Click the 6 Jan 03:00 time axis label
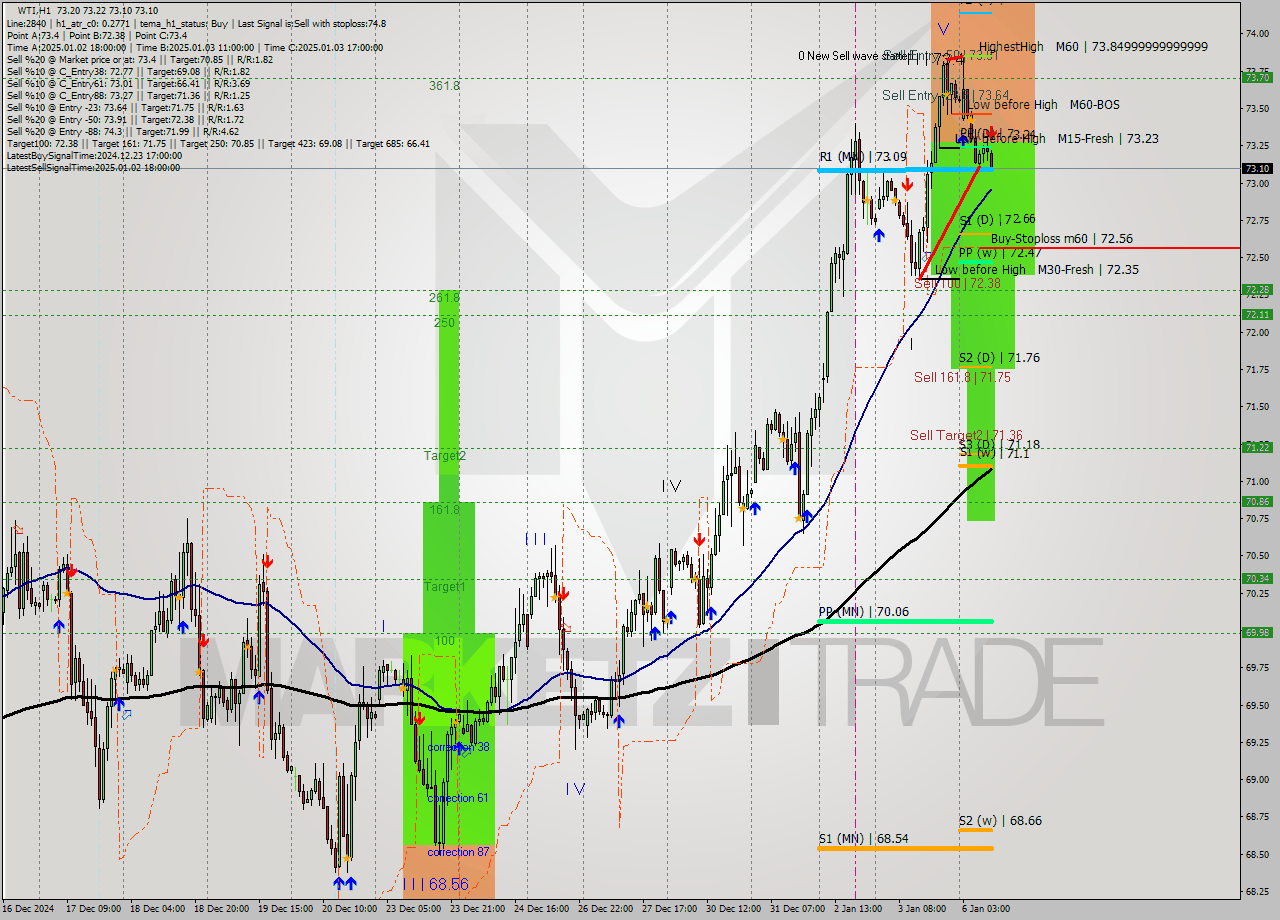 click(986, 909)
